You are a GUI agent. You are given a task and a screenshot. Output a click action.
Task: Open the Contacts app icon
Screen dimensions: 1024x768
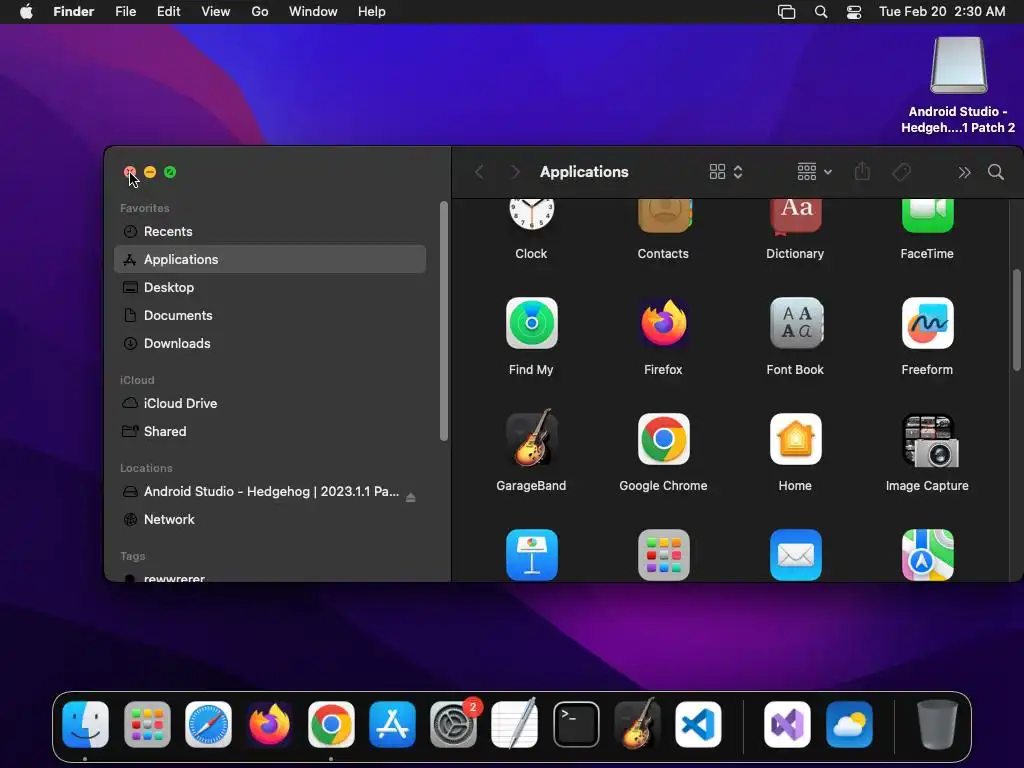click(x=664, y=216)
